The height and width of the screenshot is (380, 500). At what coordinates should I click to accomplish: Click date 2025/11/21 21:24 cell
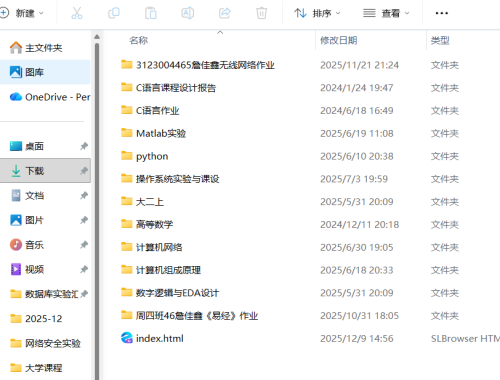(359, 65)
